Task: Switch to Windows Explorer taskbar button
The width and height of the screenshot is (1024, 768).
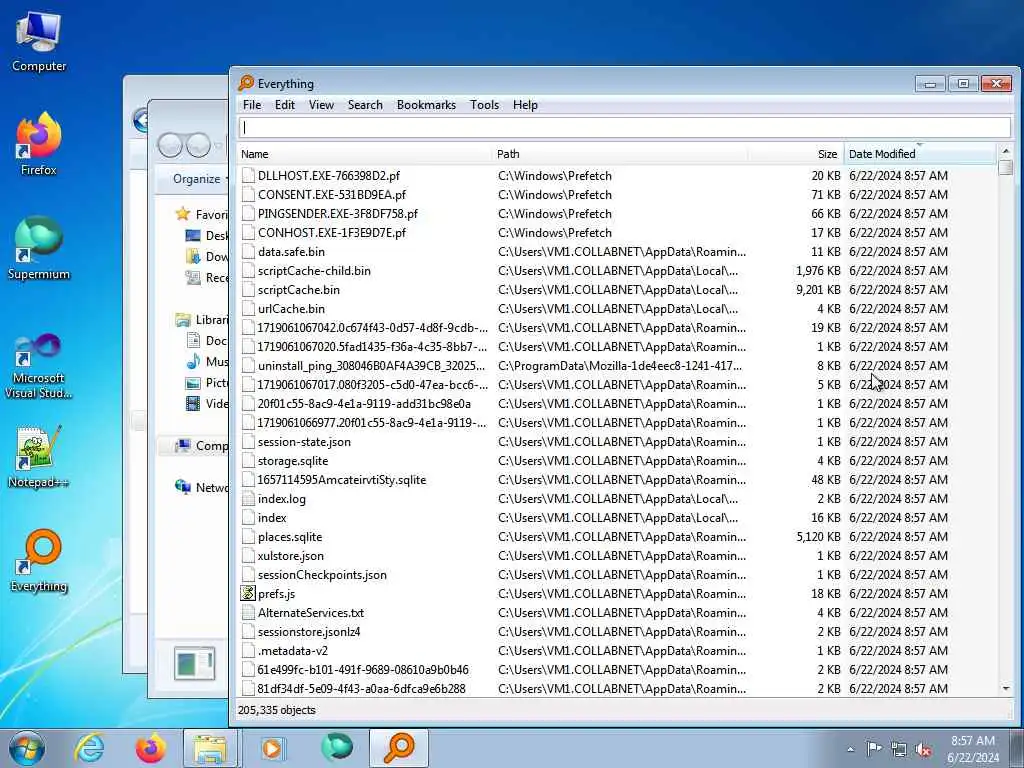Action: pyautogui.click(x=210, y=748)
